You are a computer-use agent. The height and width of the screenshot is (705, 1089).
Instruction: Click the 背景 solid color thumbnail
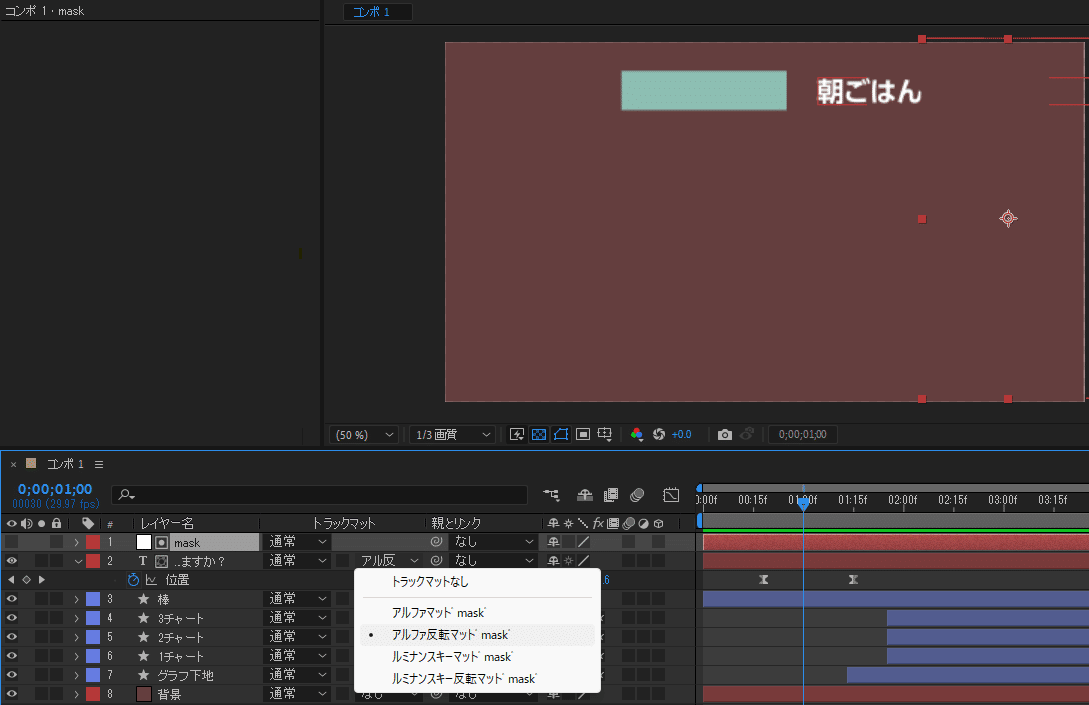tap(144, 694)
